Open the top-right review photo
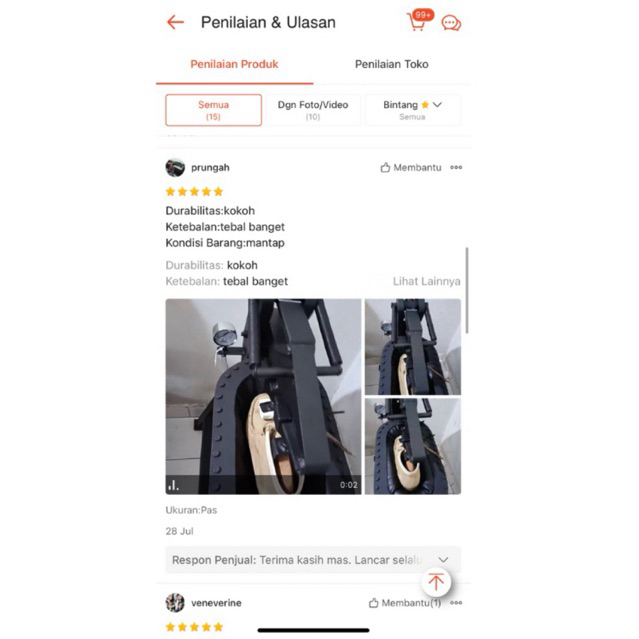The image size is (639, 639). coord(413,347)
